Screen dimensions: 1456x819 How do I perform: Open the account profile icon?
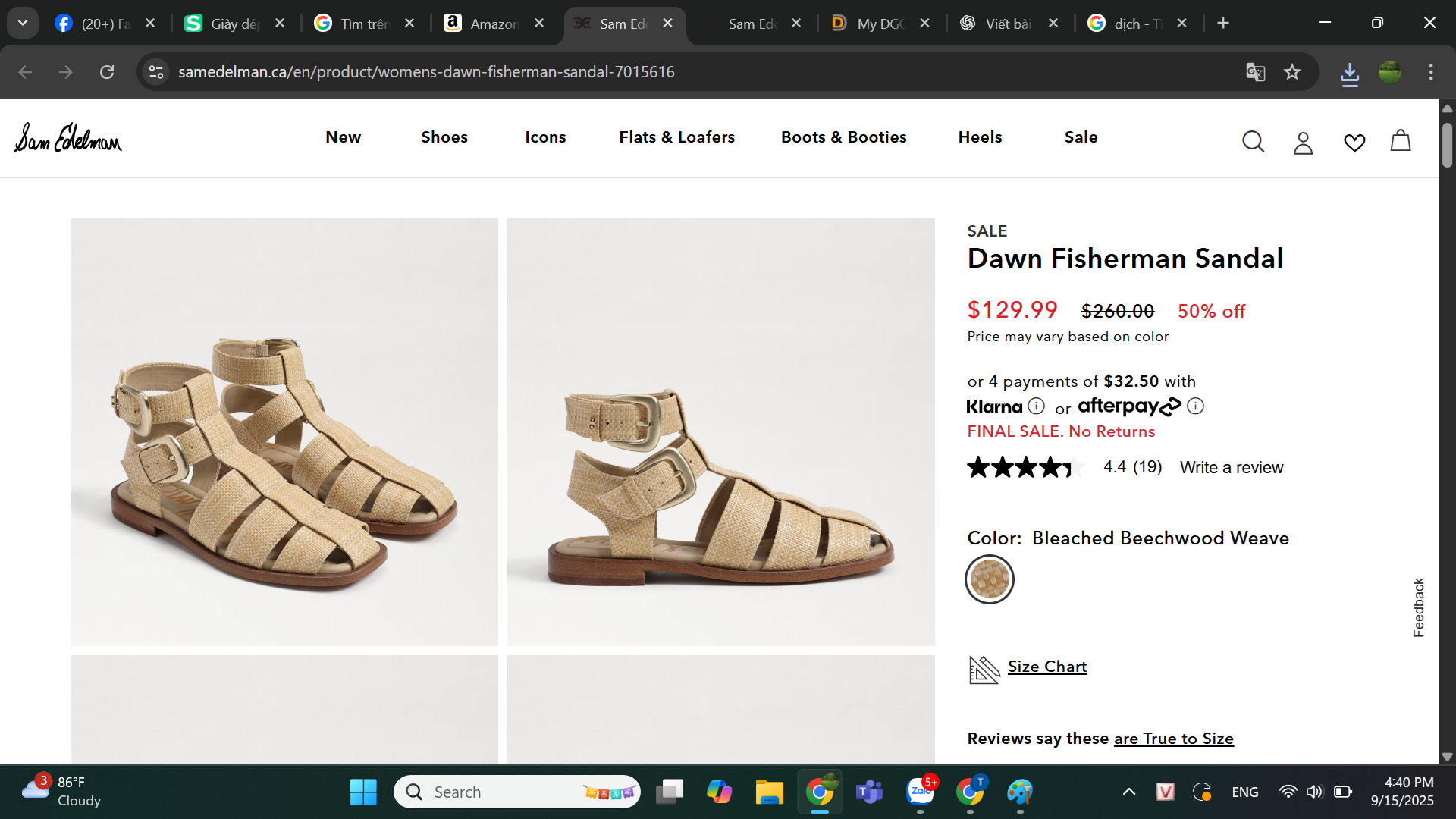pos(1303,143)
